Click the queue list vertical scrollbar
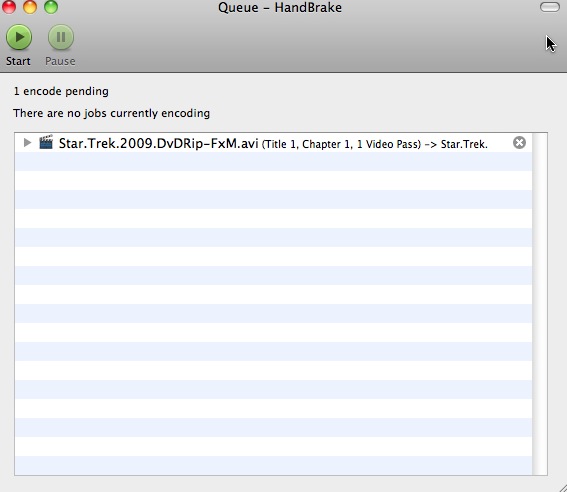This screenshot has height=492, width=567. (540, 304)
